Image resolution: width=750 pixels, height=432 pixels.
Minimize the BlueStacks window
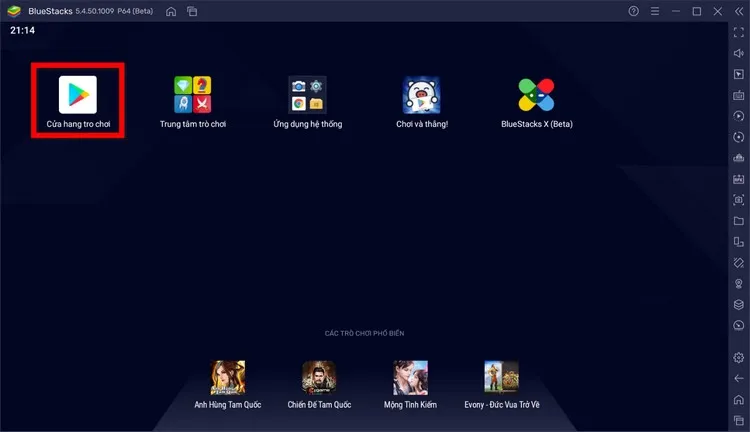(676, 11)
